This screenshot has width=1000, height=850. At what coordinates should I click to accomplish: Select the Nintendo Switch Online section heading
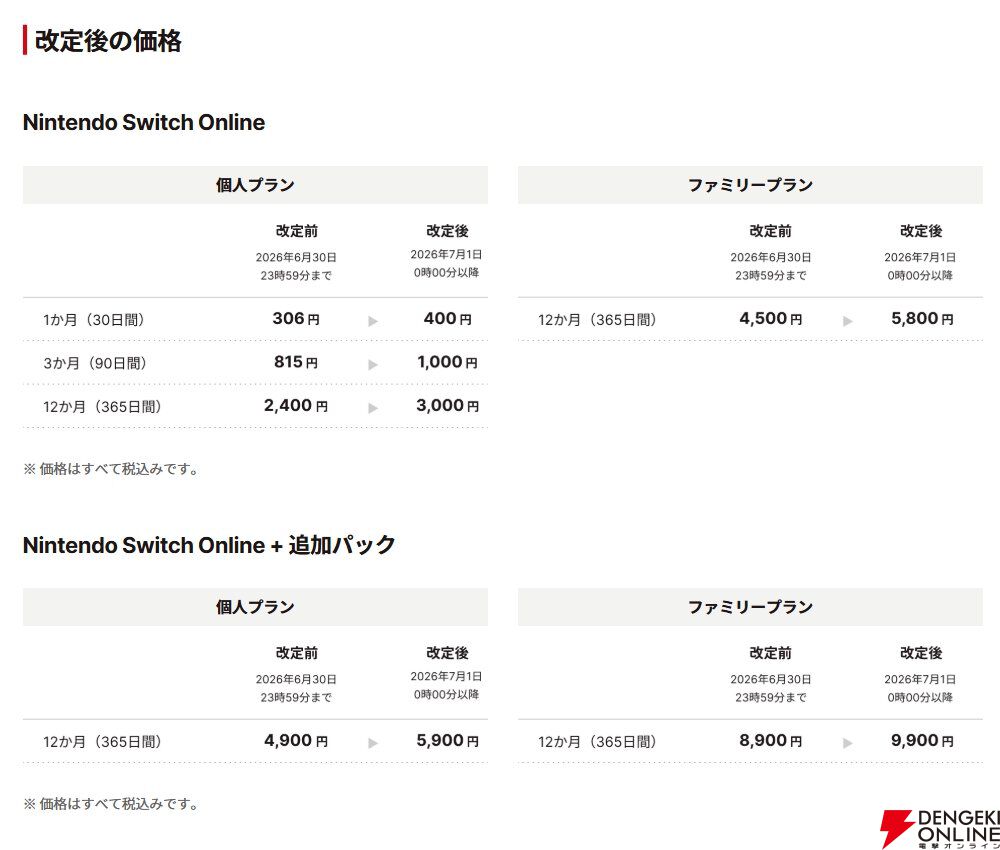143,122
